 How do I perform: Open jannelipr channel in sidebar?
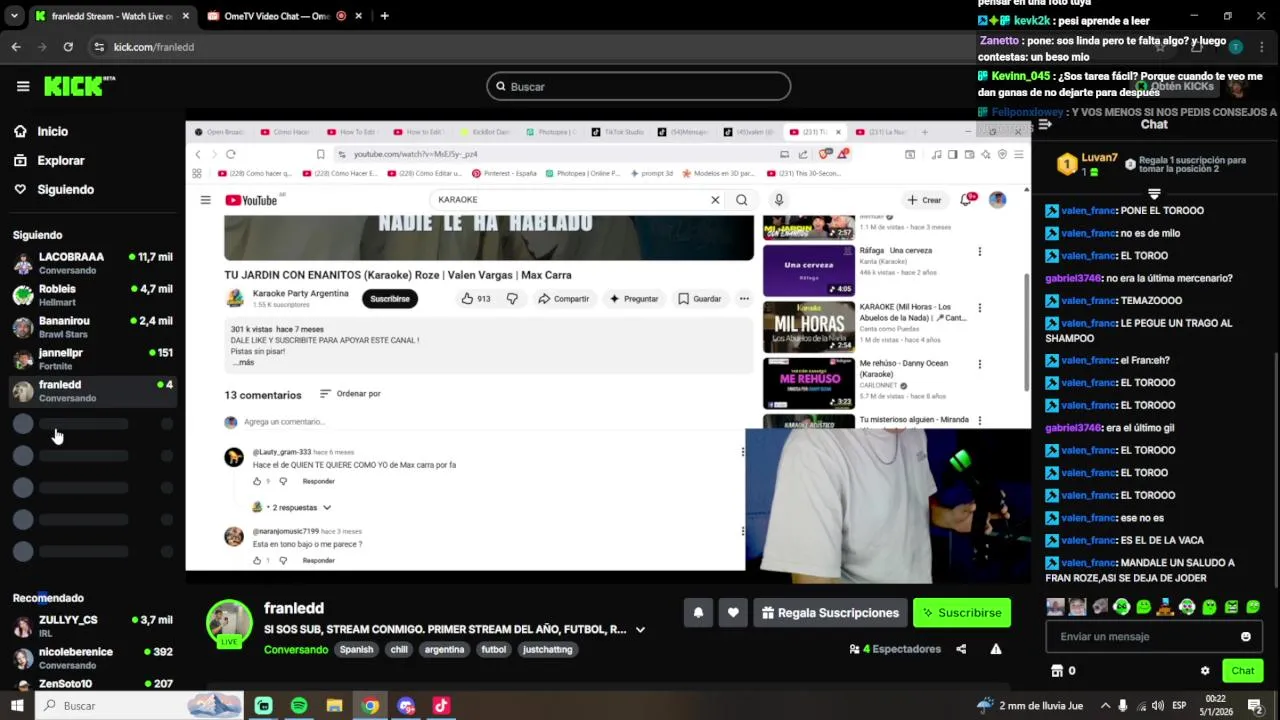92,359
